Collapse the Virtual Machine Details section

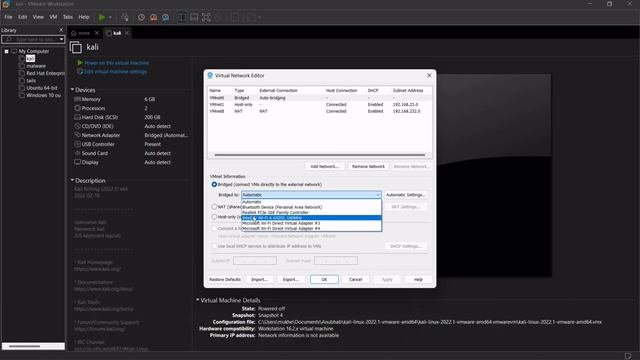[x=198, y=300]
